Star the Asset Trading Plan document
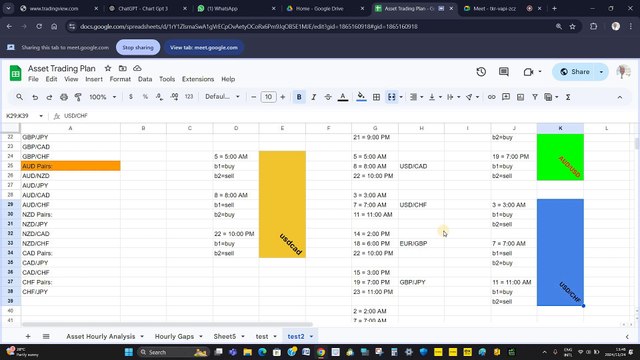 pos(108,68)
